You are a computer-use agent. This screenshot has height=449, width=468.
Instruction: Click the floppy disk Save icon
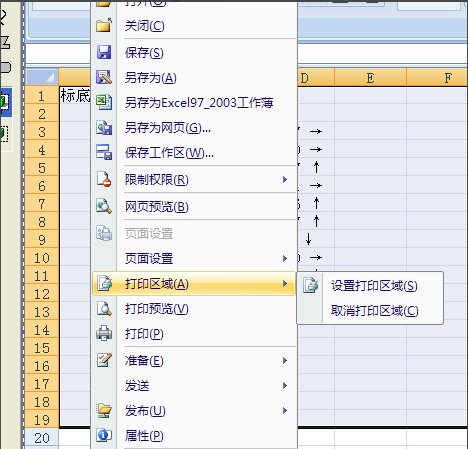pyautogui.click(x=104, y=52)
